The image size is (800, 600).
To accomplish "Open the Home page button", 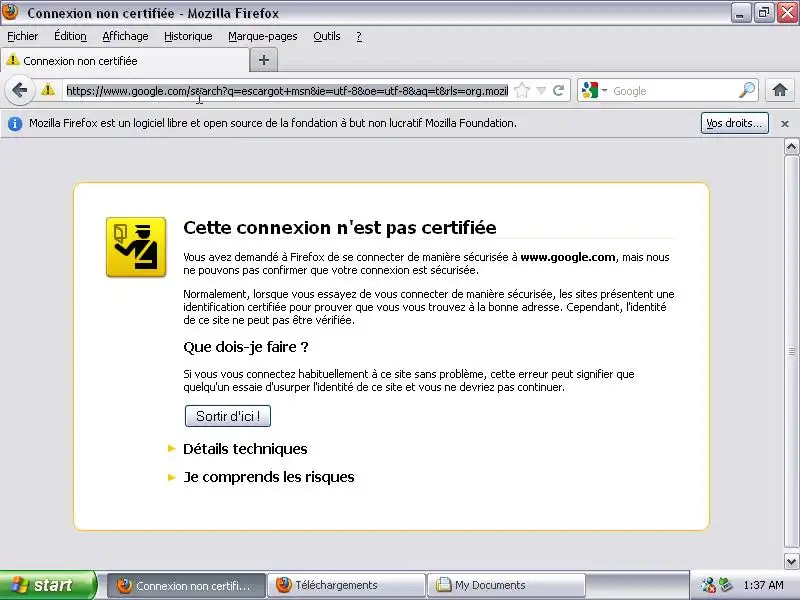I will tap(780, 90).
